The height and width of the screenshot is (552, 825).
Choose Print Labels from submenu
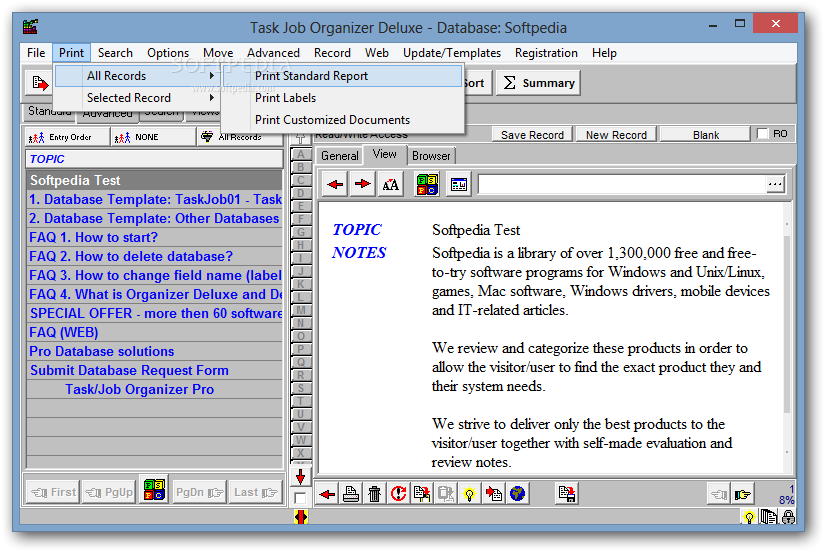343,98
